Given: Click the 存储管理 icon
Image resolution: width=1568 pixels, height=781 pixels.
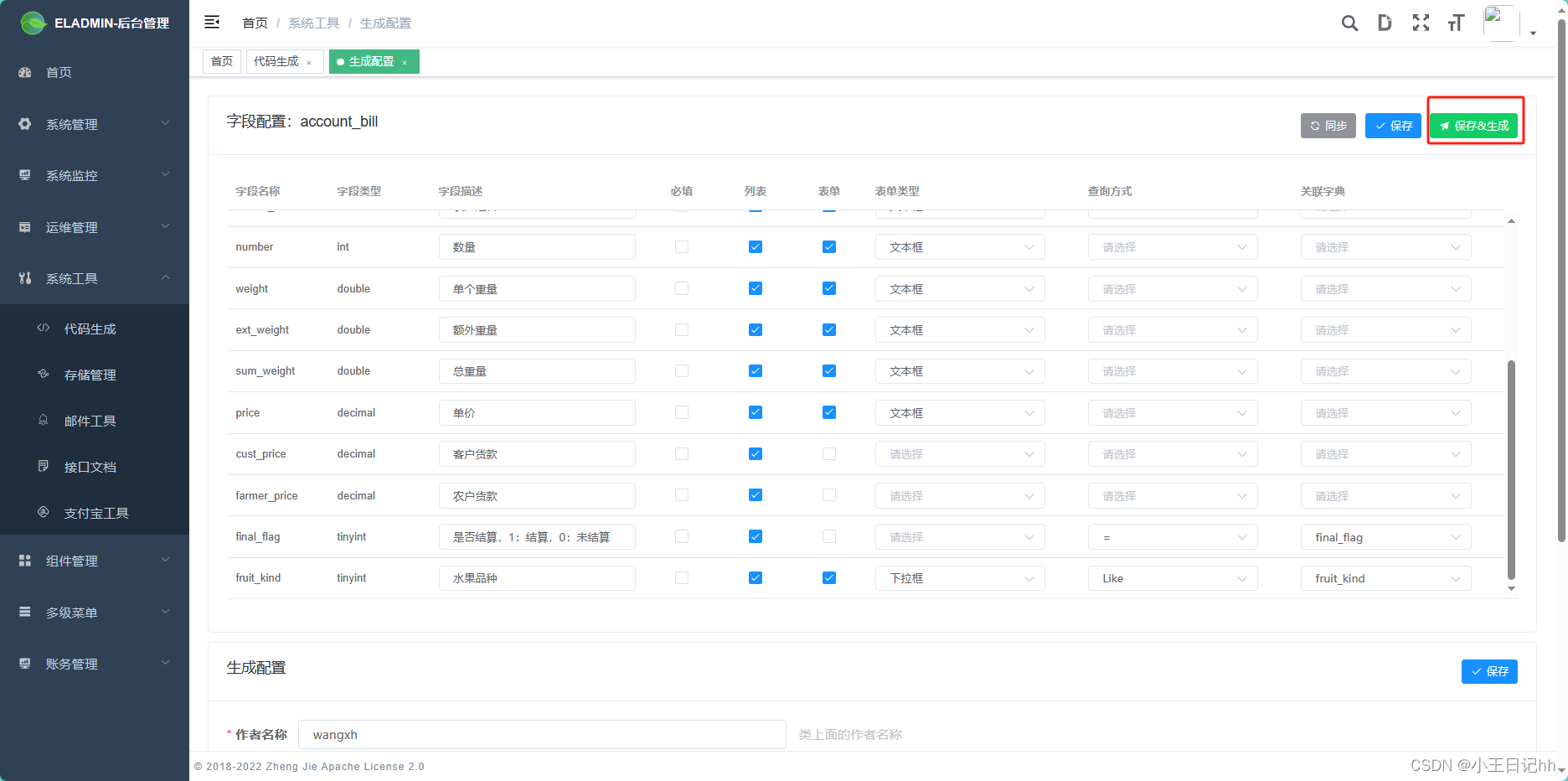Looking at the screenshot, I should 44,374.
